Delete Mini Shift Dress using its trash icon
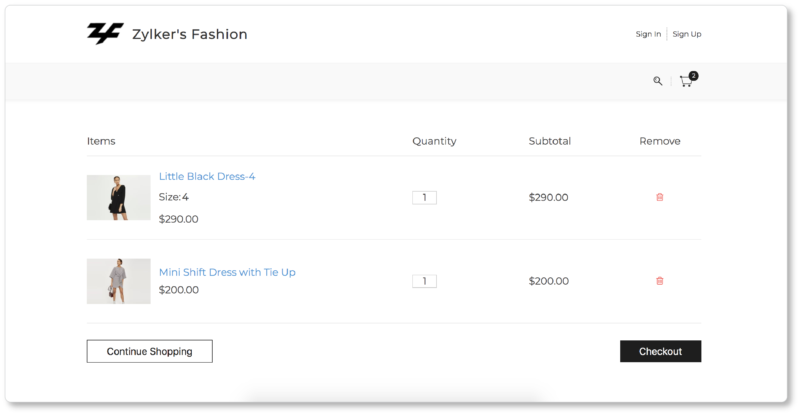800x415 pixels. coord(659,281)
